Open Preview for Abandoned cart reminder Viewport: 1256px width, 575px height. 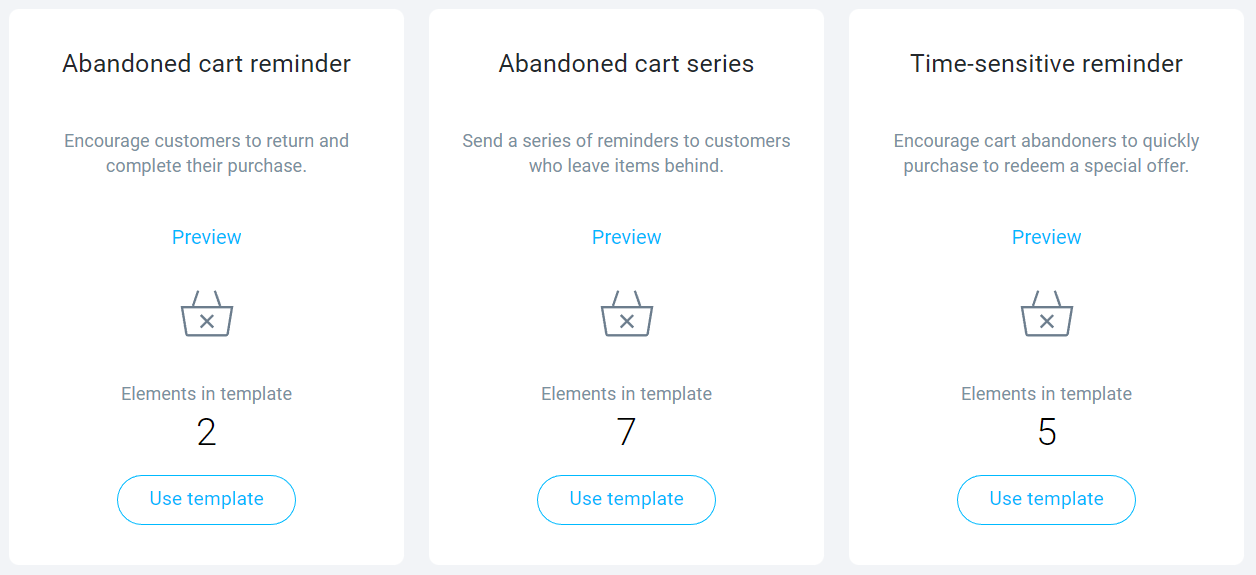[x=207, y=237]
